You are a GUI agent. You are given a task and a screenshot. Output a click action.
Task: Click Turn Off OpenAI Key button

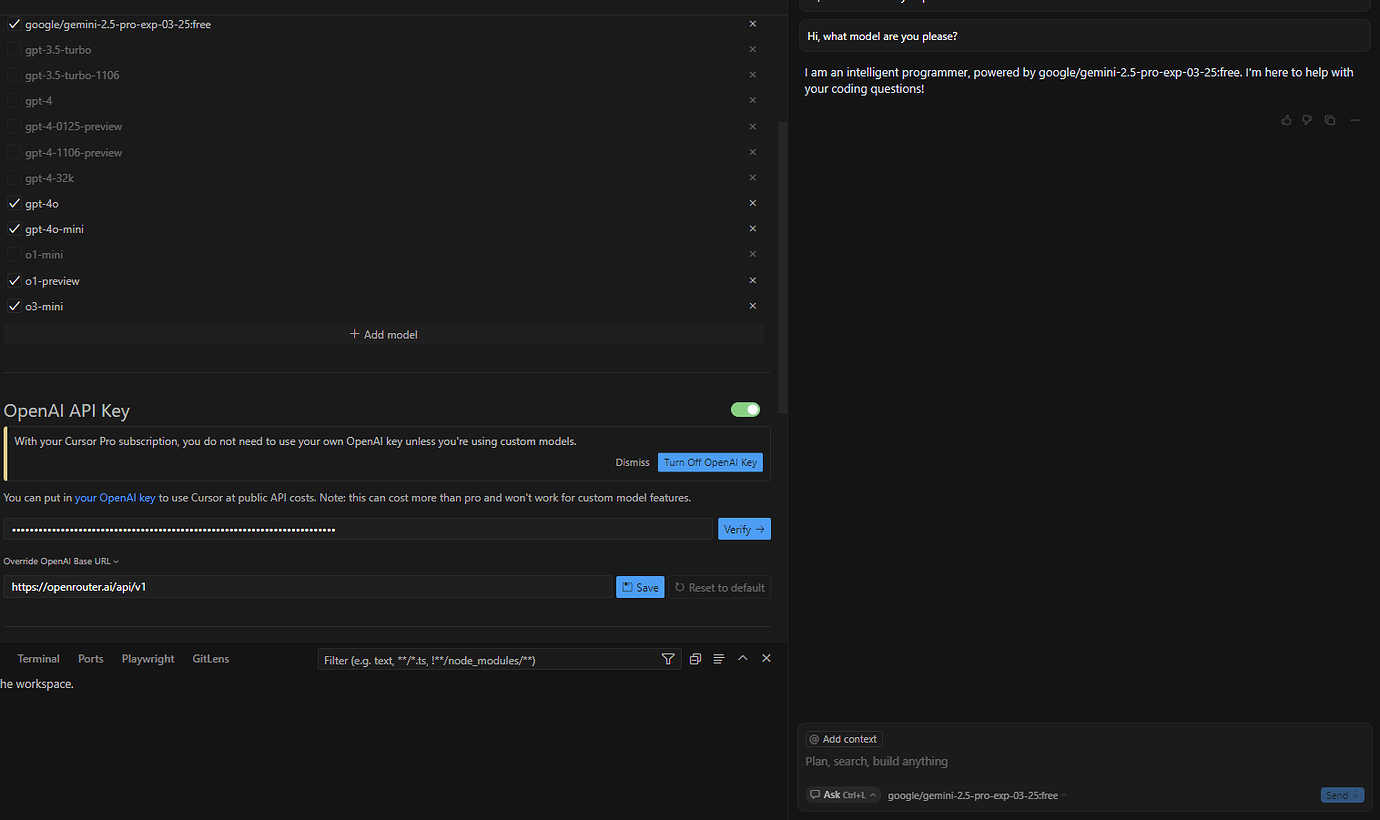(710, 462)
